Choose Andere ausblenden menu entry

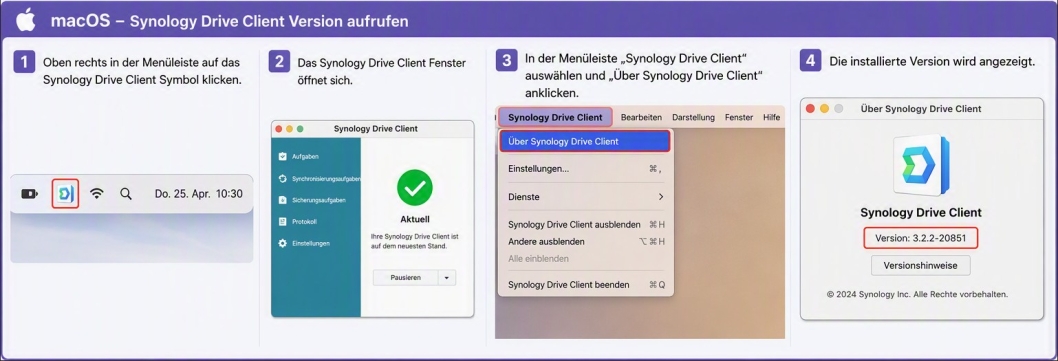(x=586, y=241)
